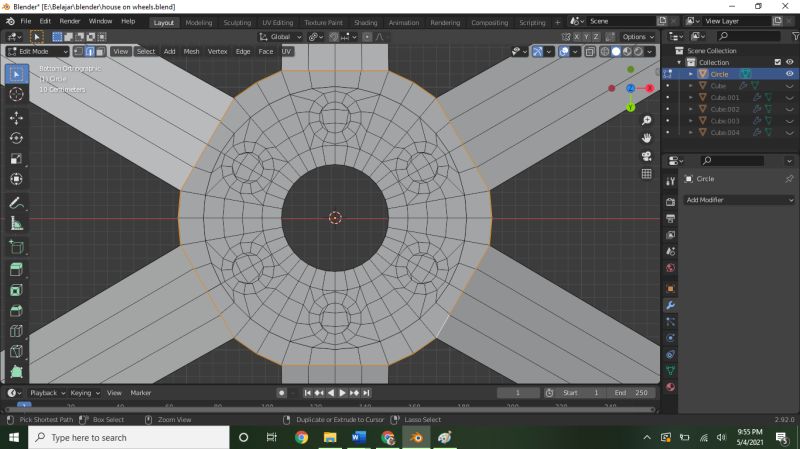Switch to vertex select mode
This screenshot has height=449, width=800.
[79, 52]
